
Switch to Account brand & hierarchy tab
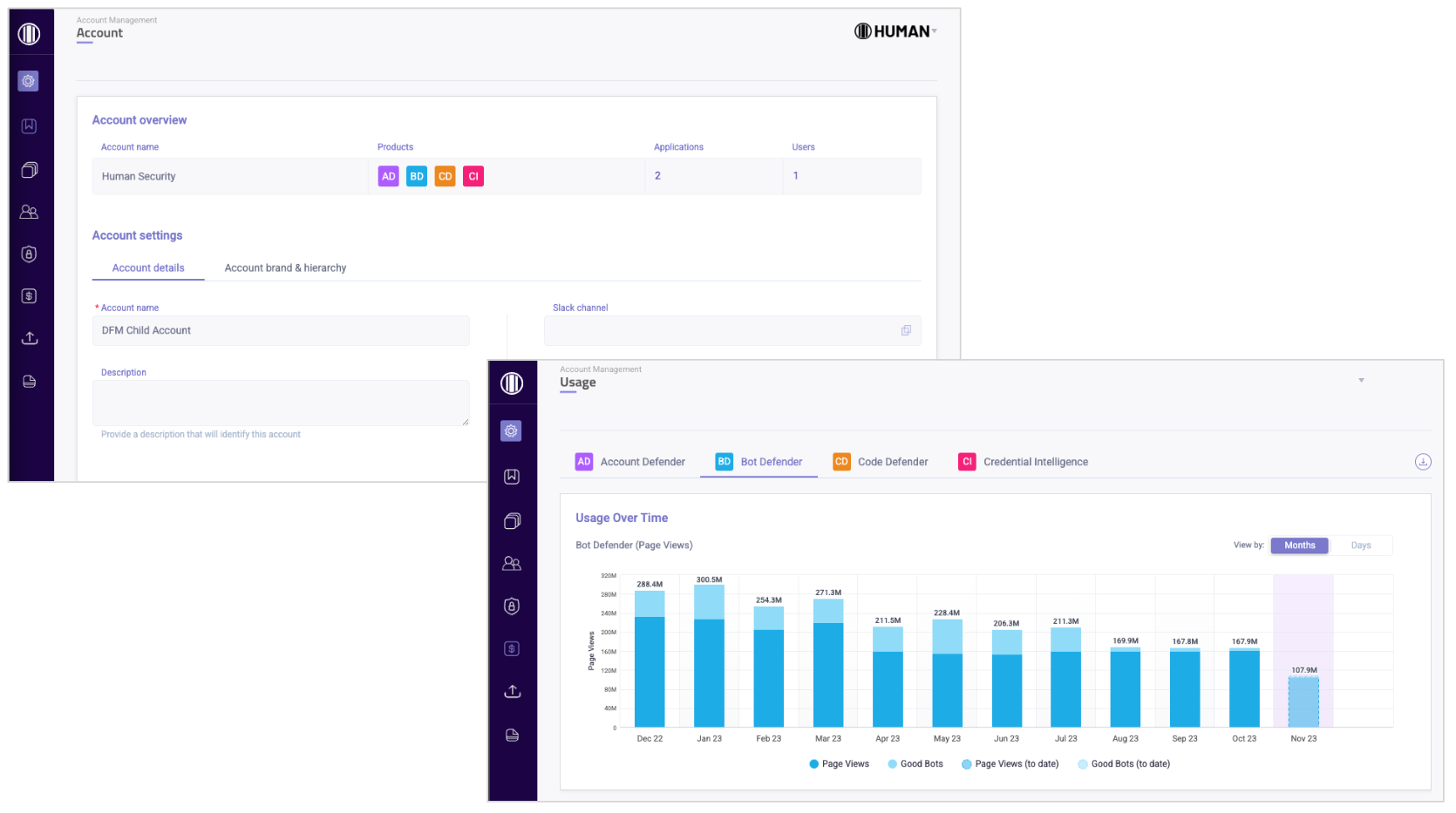(x=285, y=268)
